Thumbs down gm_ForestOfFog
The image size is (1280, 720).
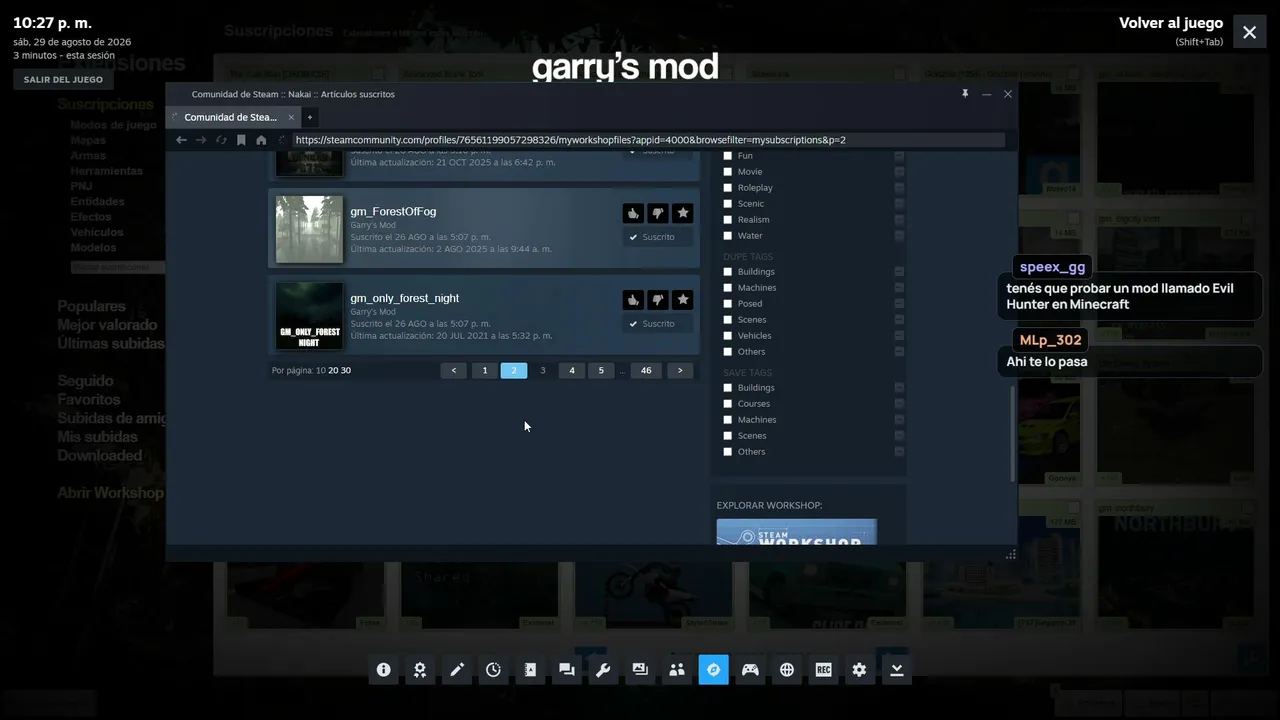coord(658,213)
